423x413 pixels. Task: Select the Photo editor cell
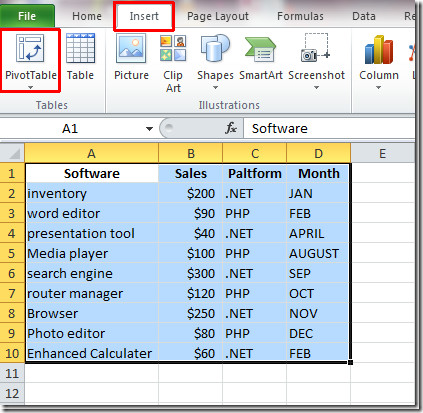(92, 333)
